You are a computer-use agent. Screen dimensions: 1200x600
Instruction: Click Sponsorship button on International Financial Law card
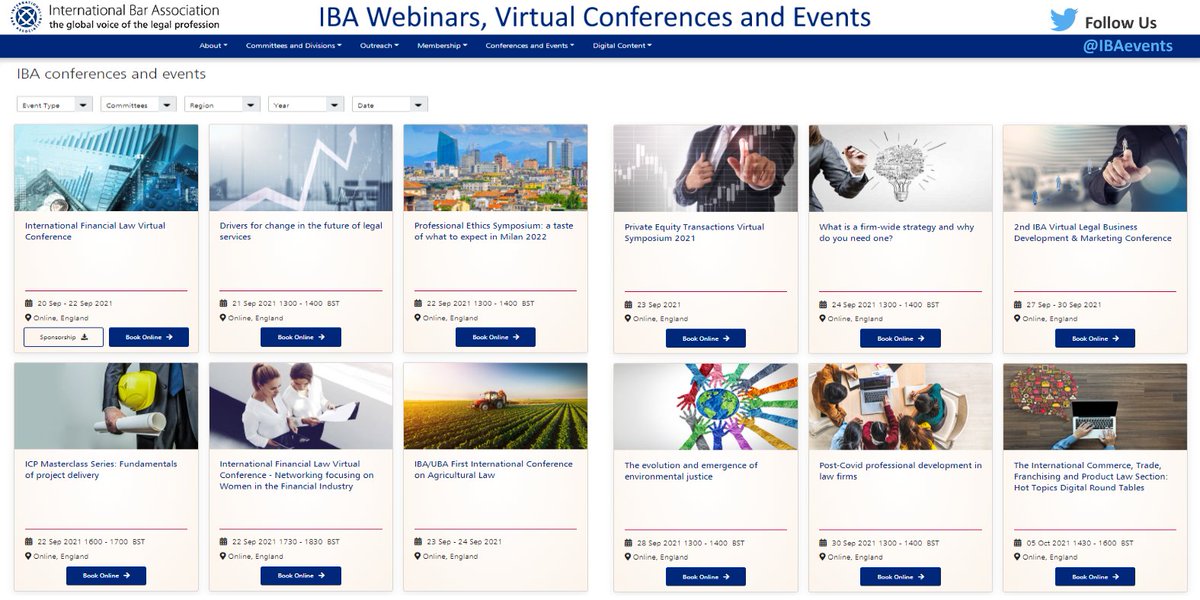(x=63, y=337)
